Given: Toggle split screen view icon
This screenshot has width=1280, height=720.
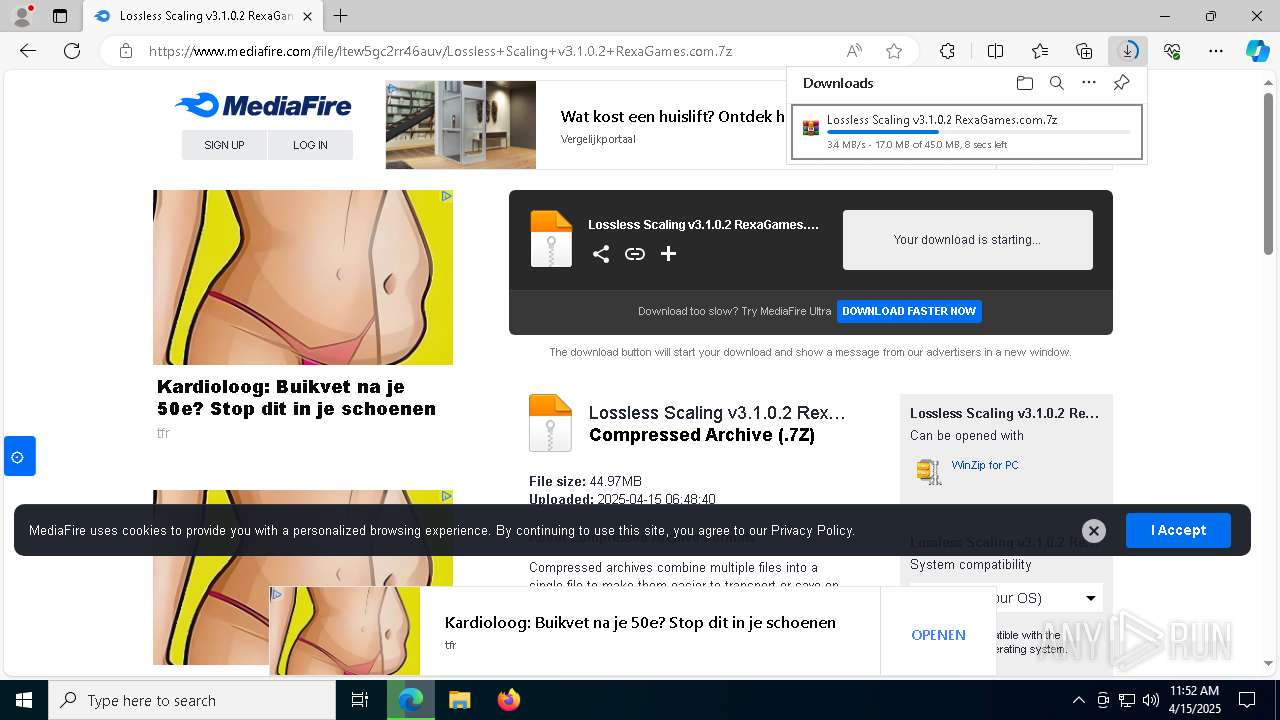Looking at the screenshot, I should (995, 51).
